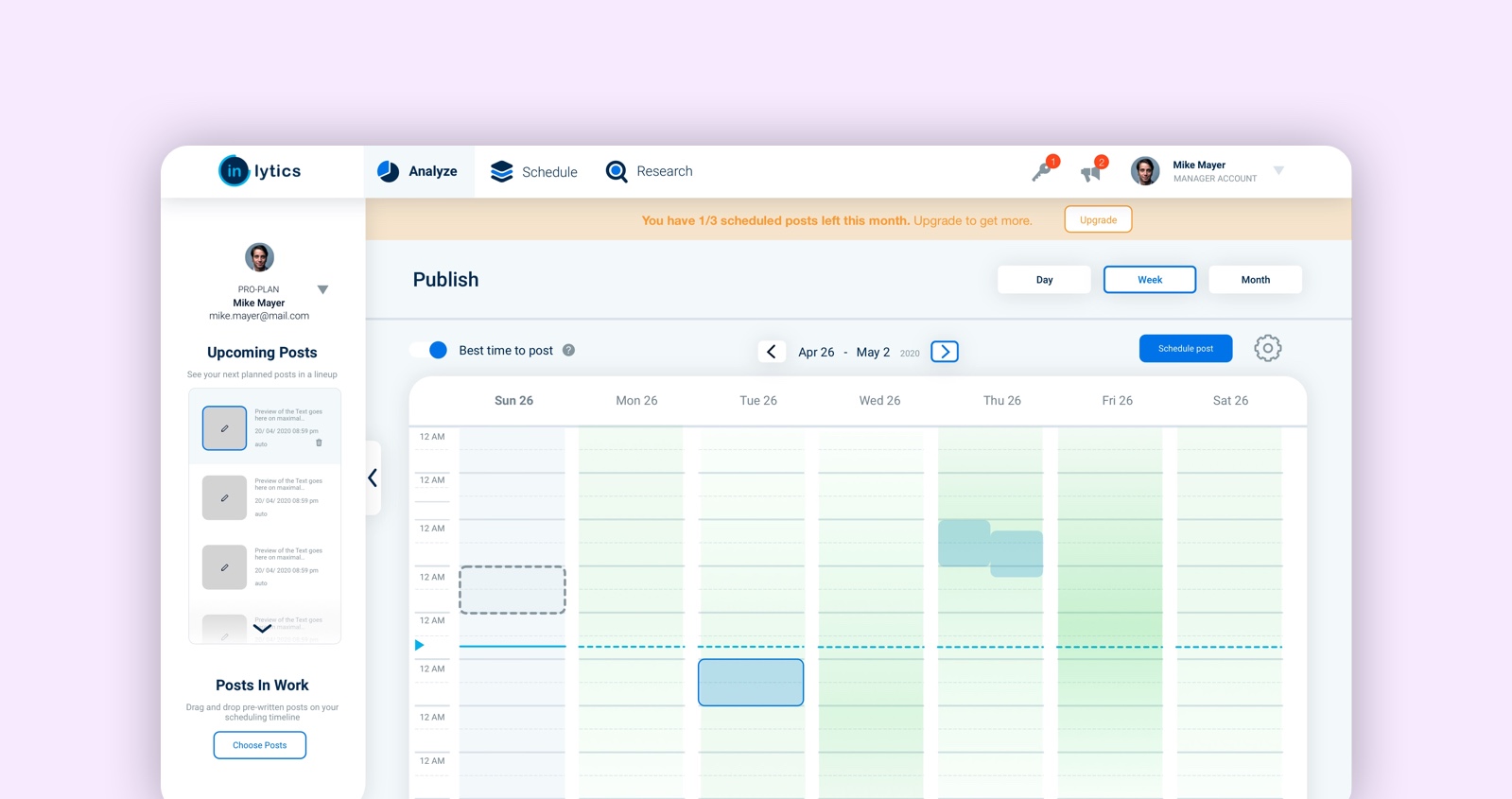1512x799 pixels.
Task: Expand the PRO-PLAN dropdown triangle
Action: tap(322, 289)
